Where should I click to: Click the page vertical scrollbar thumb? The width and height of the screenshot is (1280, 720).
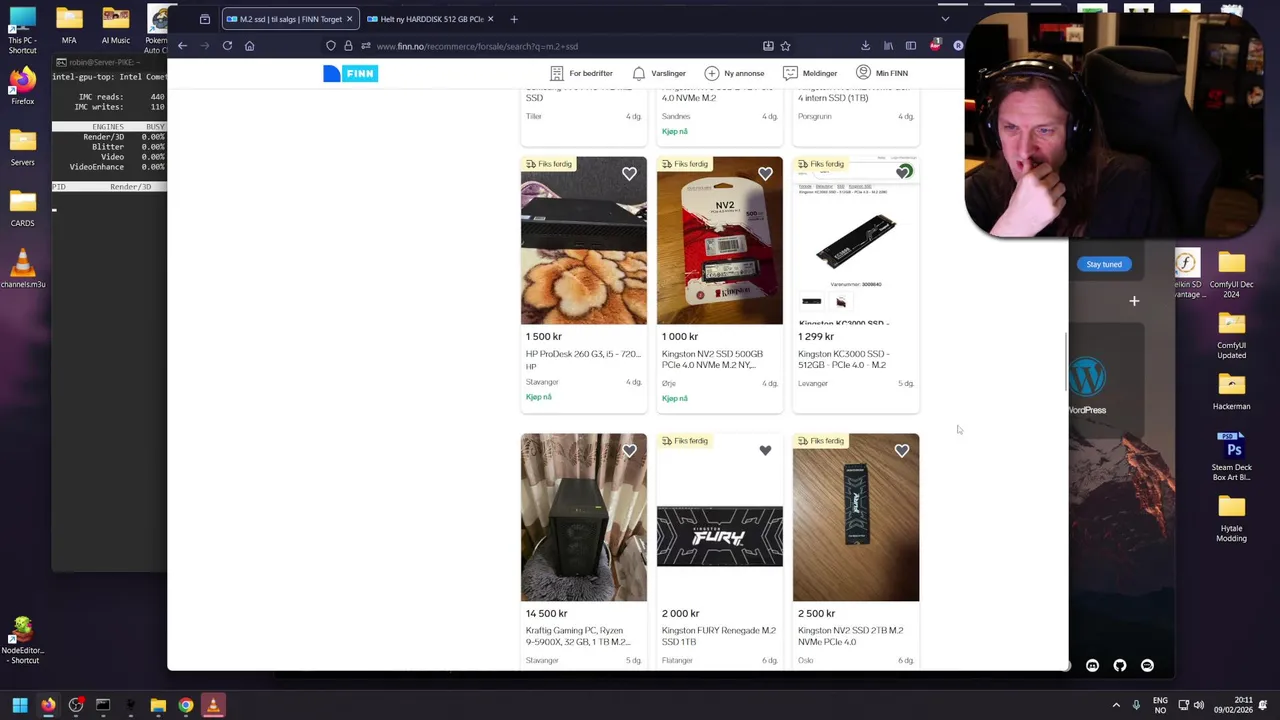1066,362
